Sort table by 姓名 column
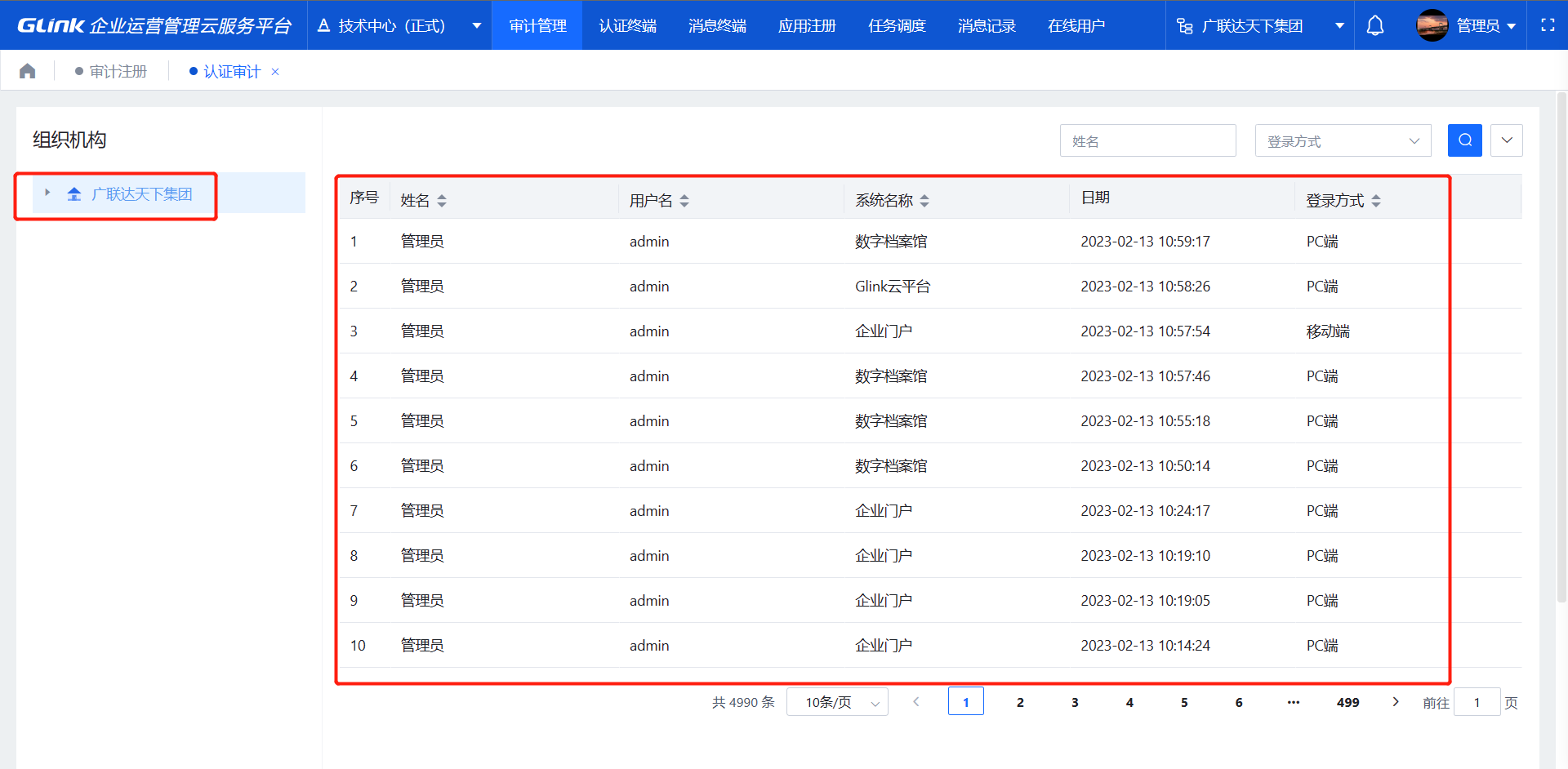The image size is (1568, 769). (442, 200)
